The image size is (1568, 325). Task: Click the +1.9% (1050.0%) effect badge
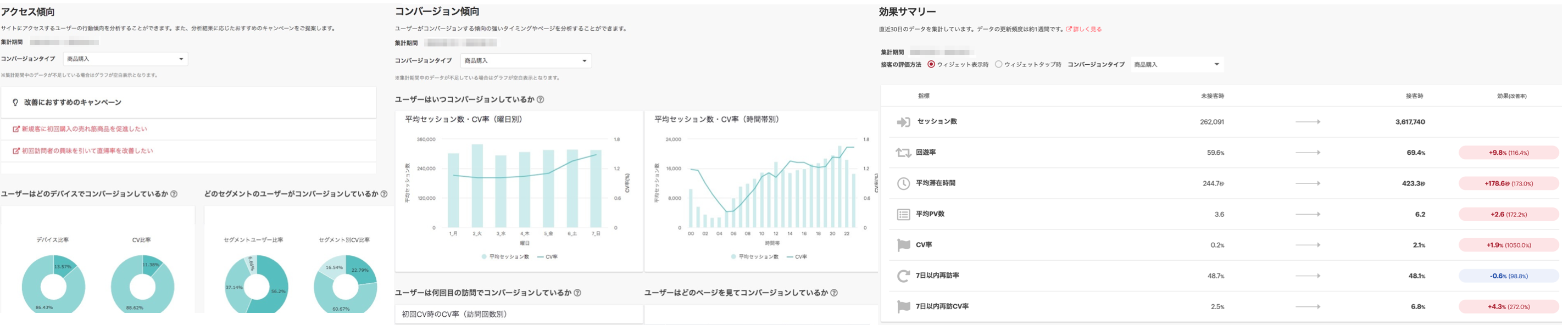click(x=1509, y=245)
